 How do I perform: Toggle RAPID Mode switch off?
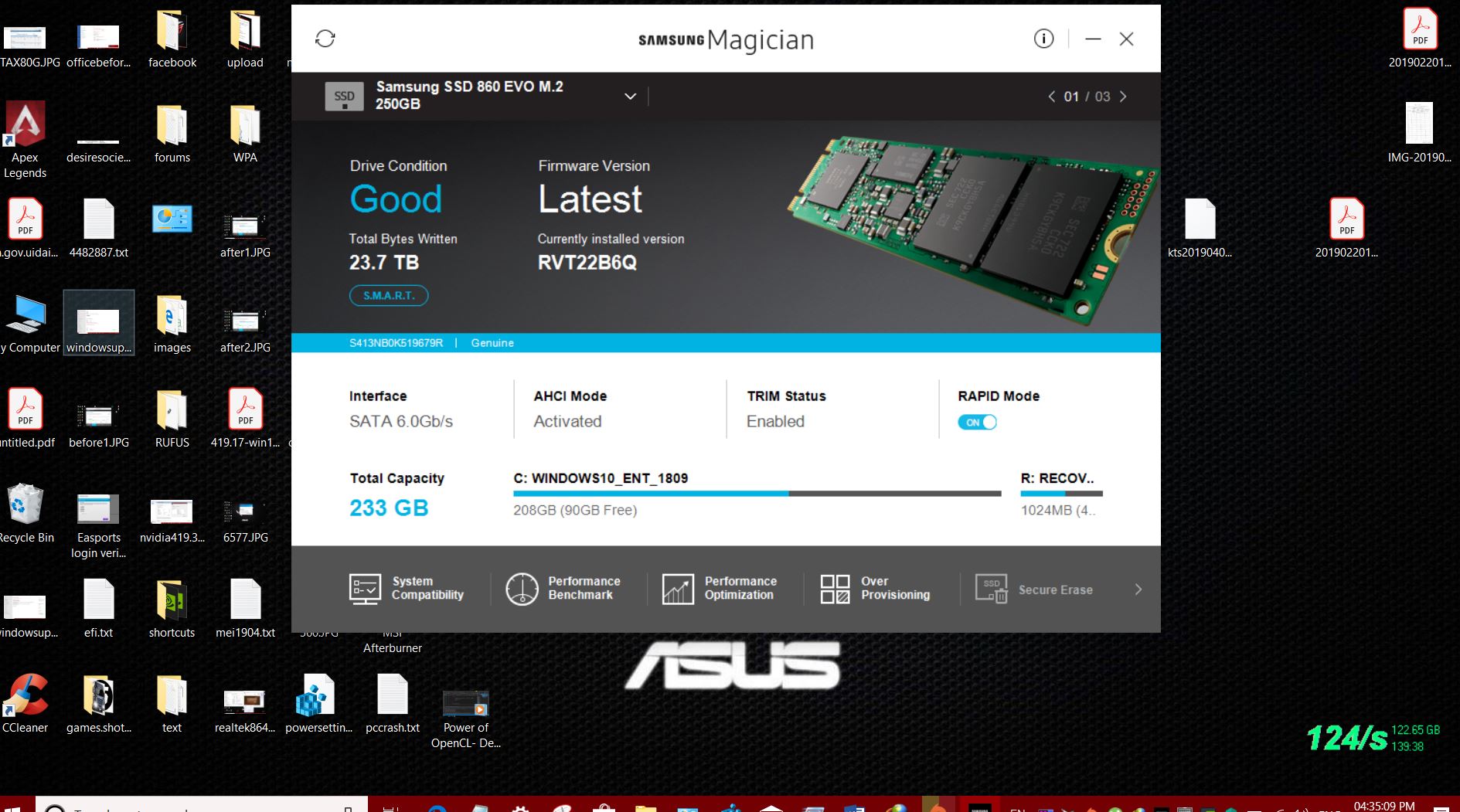pos(977,423)
